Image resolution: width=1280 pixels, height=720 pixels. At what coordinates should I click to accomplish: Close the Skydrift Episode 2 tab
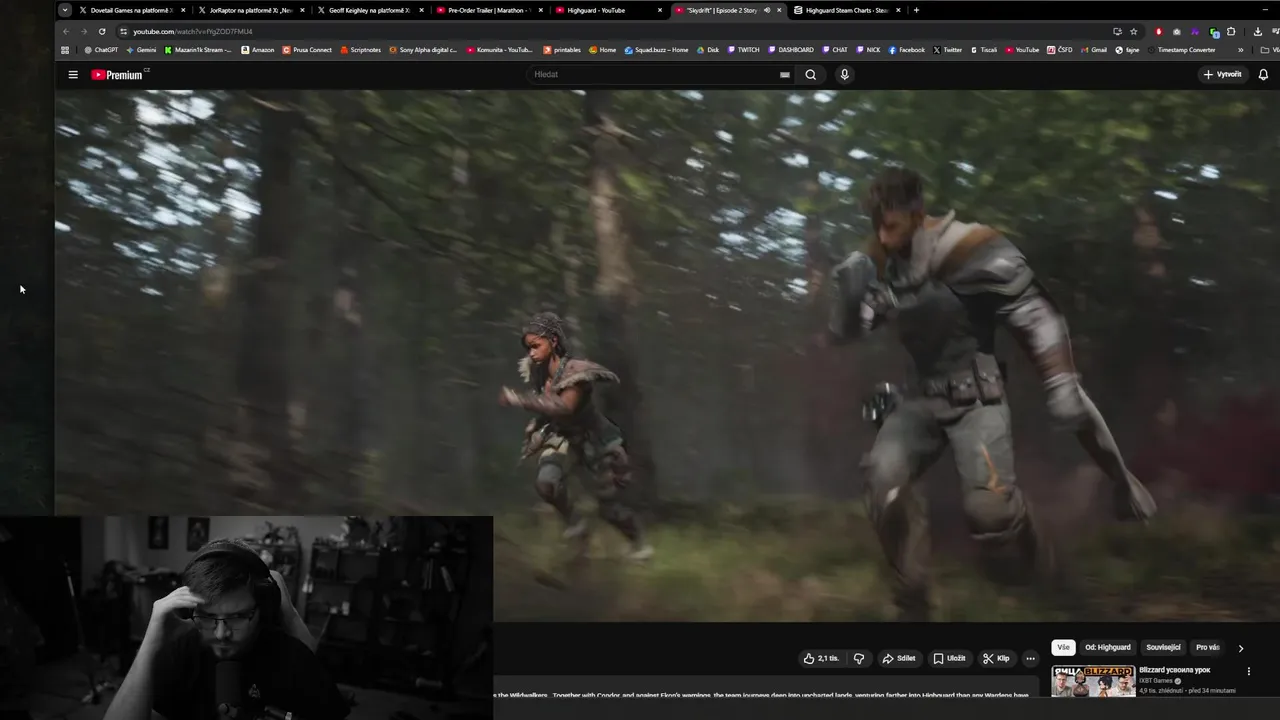779,10
